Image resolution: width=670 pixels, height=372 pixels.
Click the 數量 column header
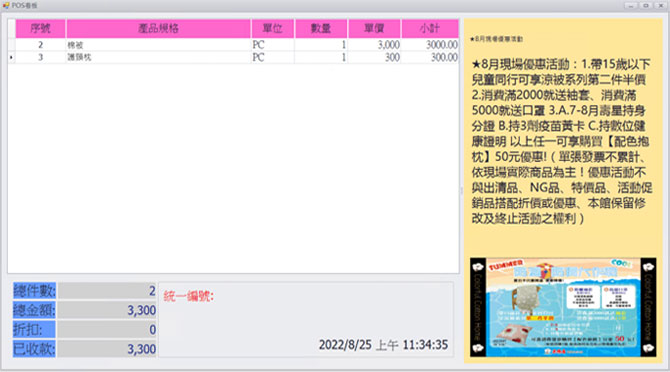[321, 29]
